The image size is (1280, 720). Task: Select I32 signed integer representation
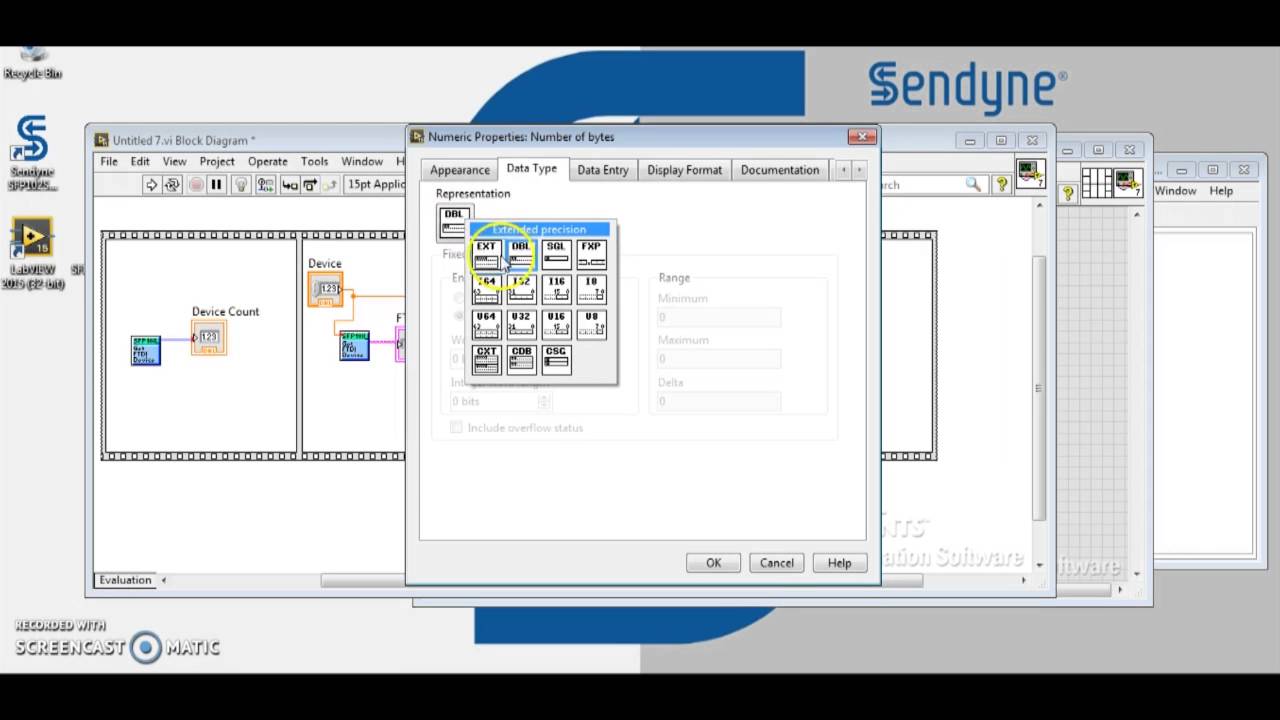click(x=521, y=289)
